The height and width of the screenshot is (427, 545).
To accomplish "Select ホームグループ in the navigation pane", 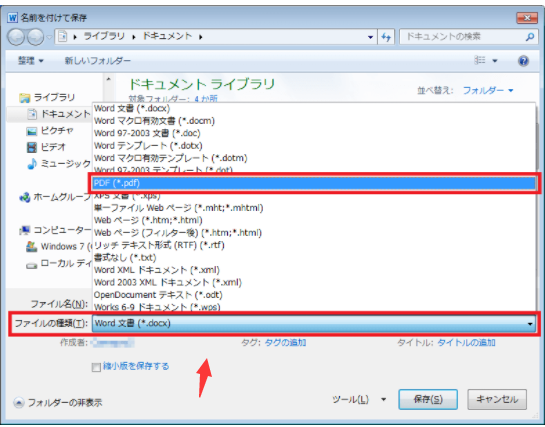I will (55, 197).
